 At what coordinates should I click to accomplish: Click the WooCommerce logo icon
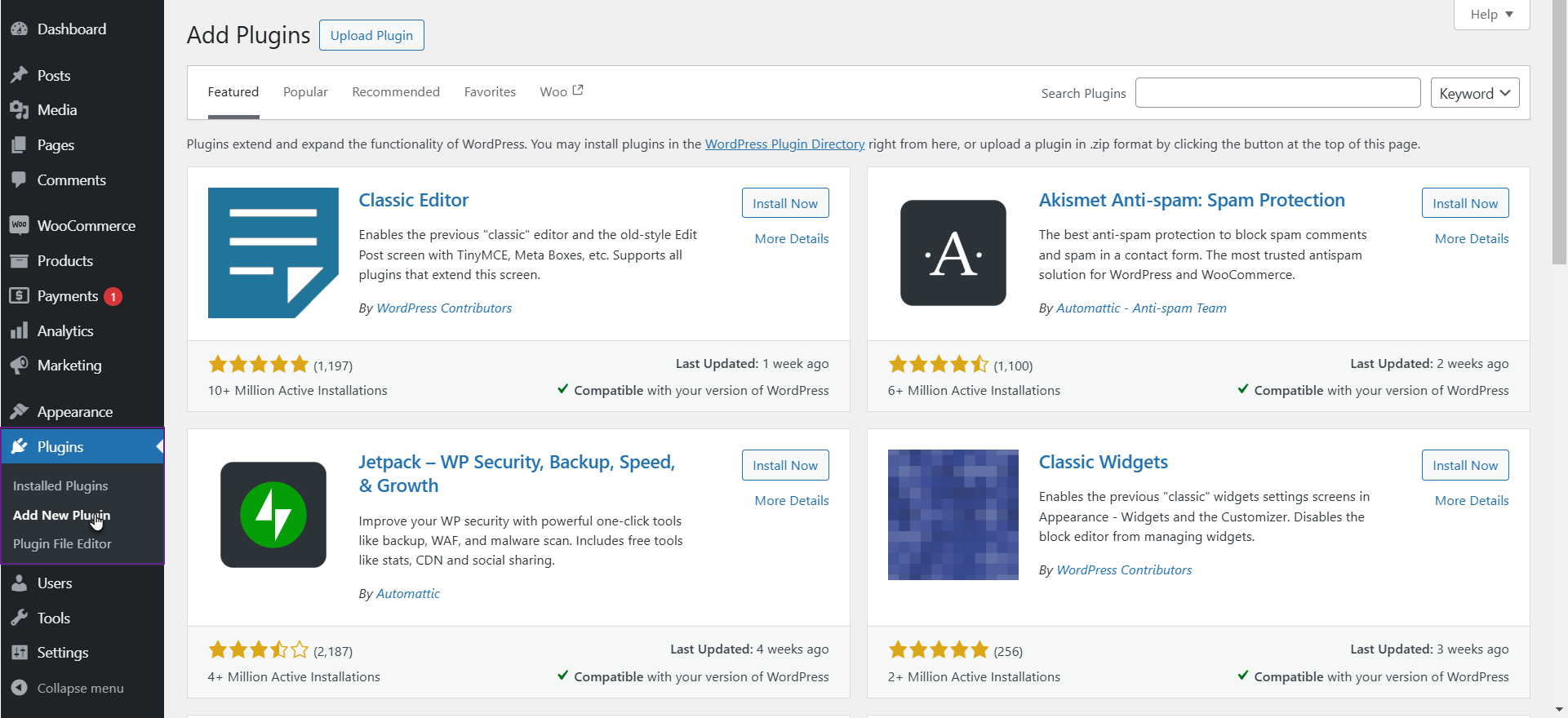pos(20,225)
